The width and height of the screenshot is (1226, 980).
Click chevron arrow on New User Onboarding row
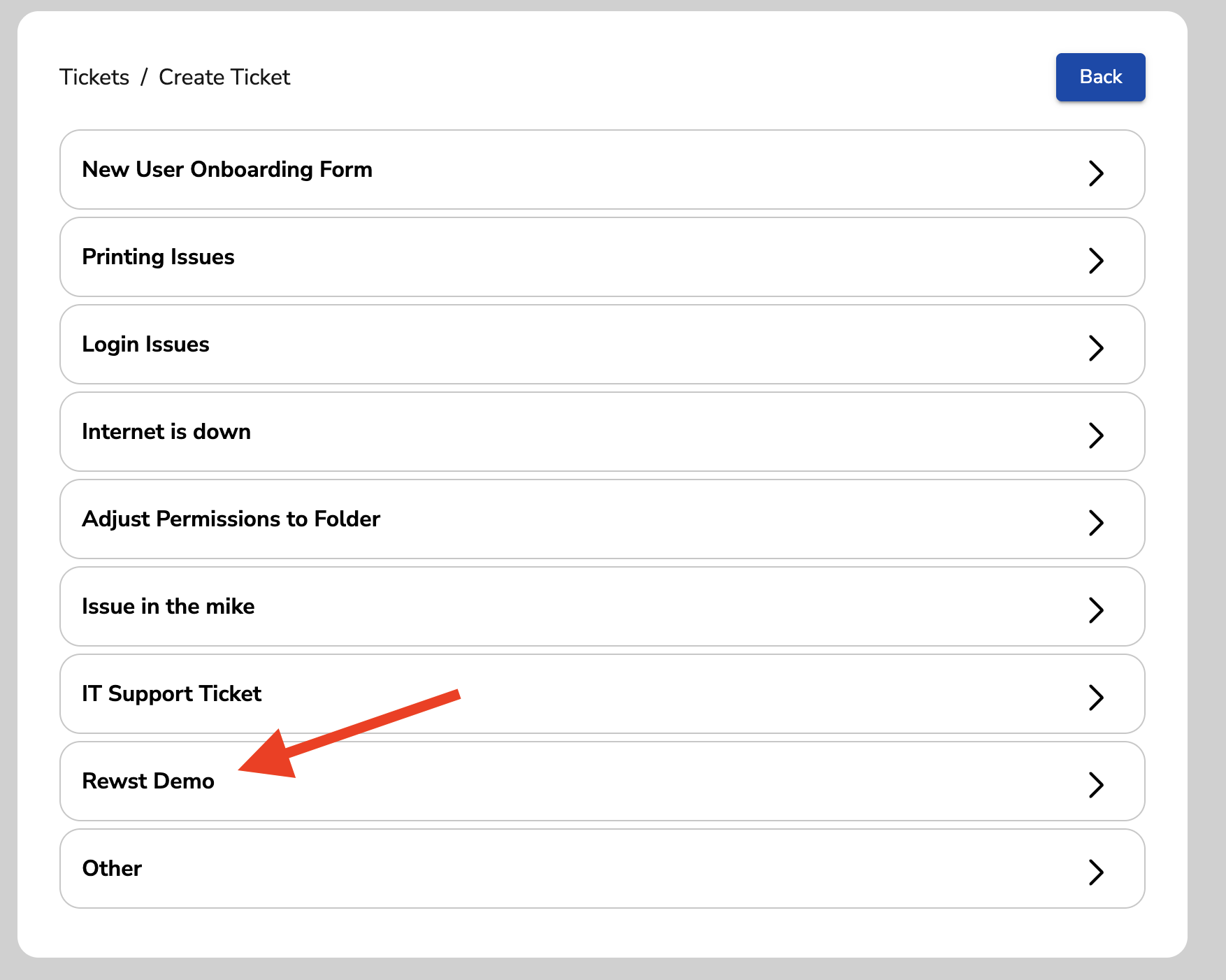(x=1095, y=173)
